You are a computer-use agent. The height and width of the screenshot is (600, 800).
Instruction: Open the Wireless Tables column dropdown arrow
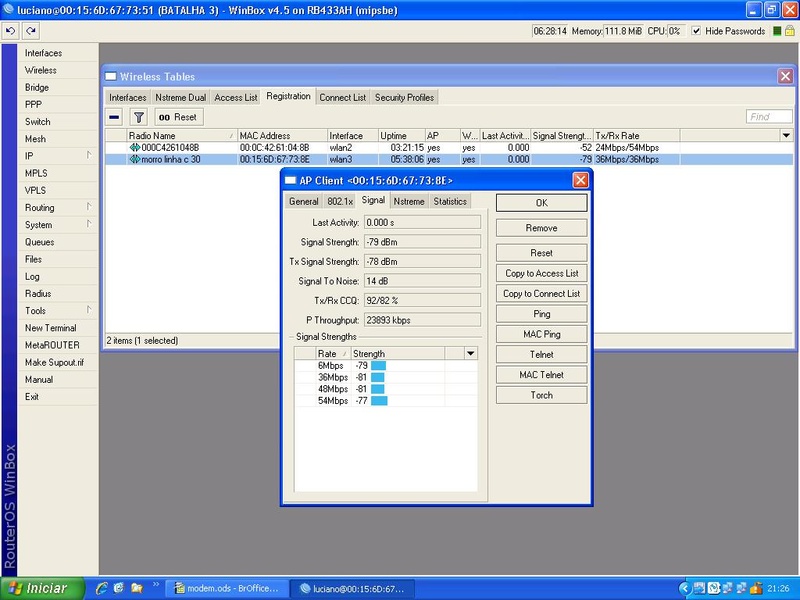786,136
